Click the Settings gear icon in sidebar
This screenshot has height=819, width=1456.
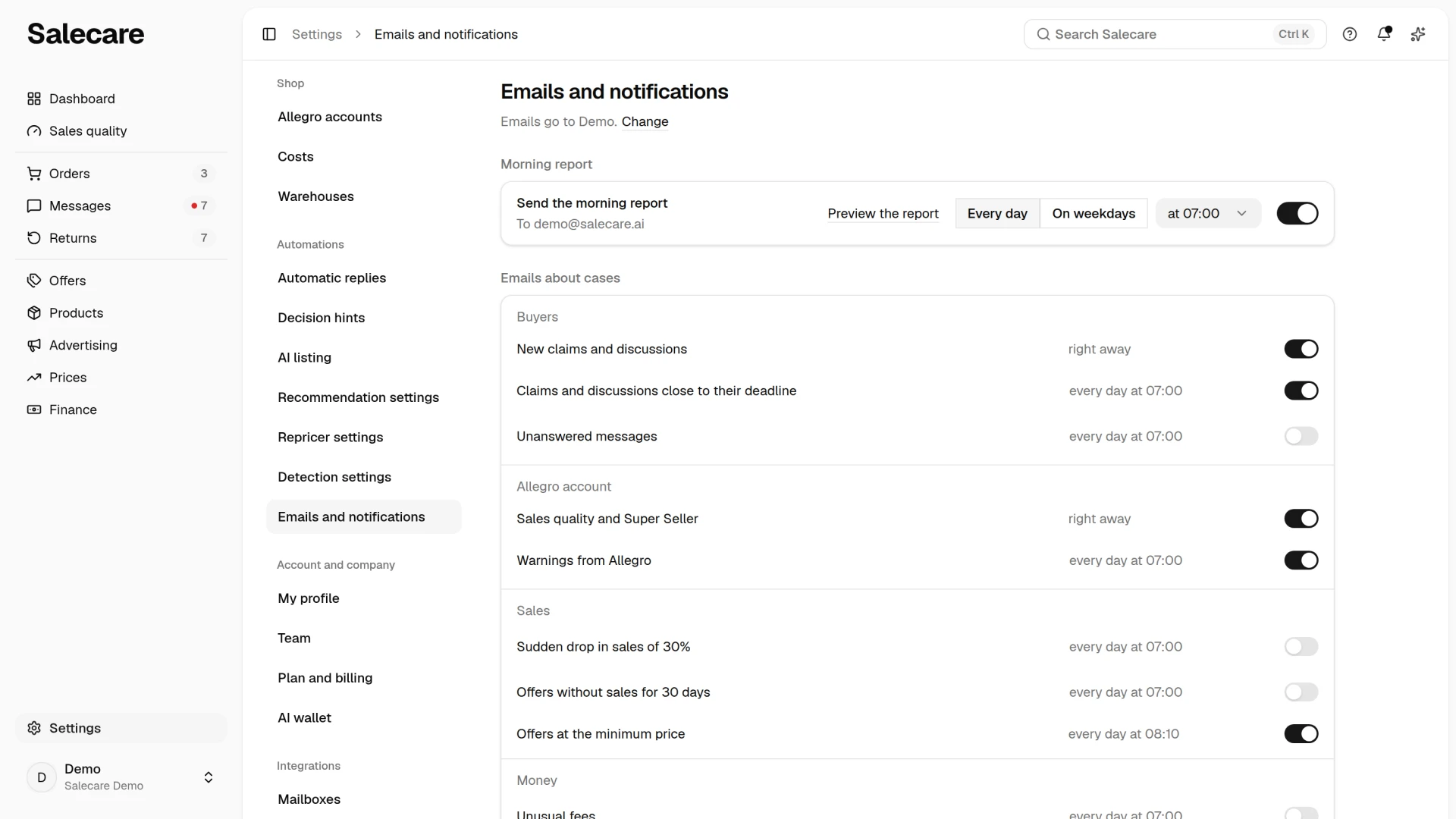(x=34, y=728)
